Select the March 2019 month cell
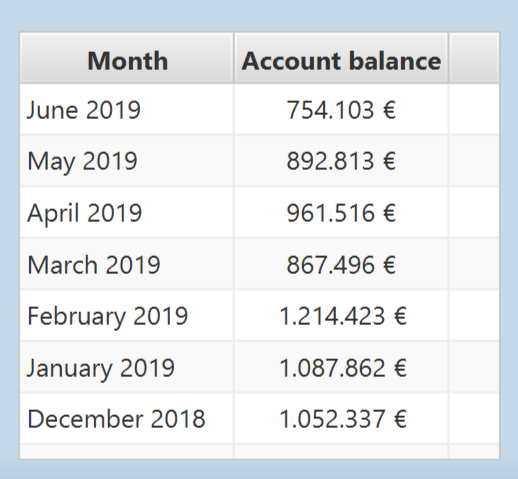 (x=127, y=264)
